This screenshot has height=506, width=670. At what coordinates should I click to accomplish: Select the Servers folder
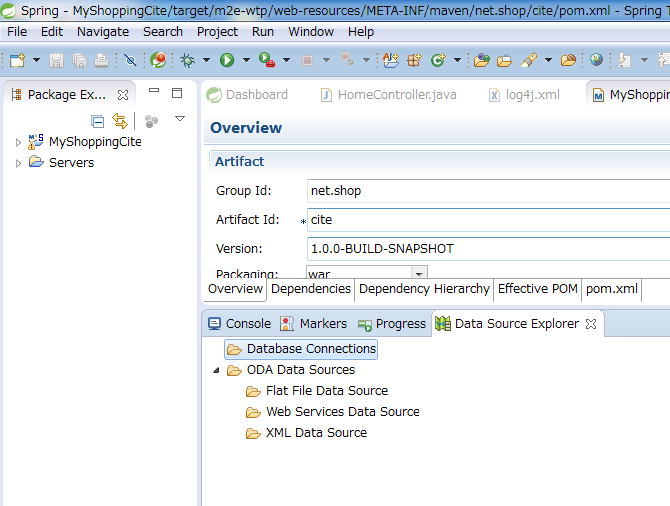(x=71, y=162)
